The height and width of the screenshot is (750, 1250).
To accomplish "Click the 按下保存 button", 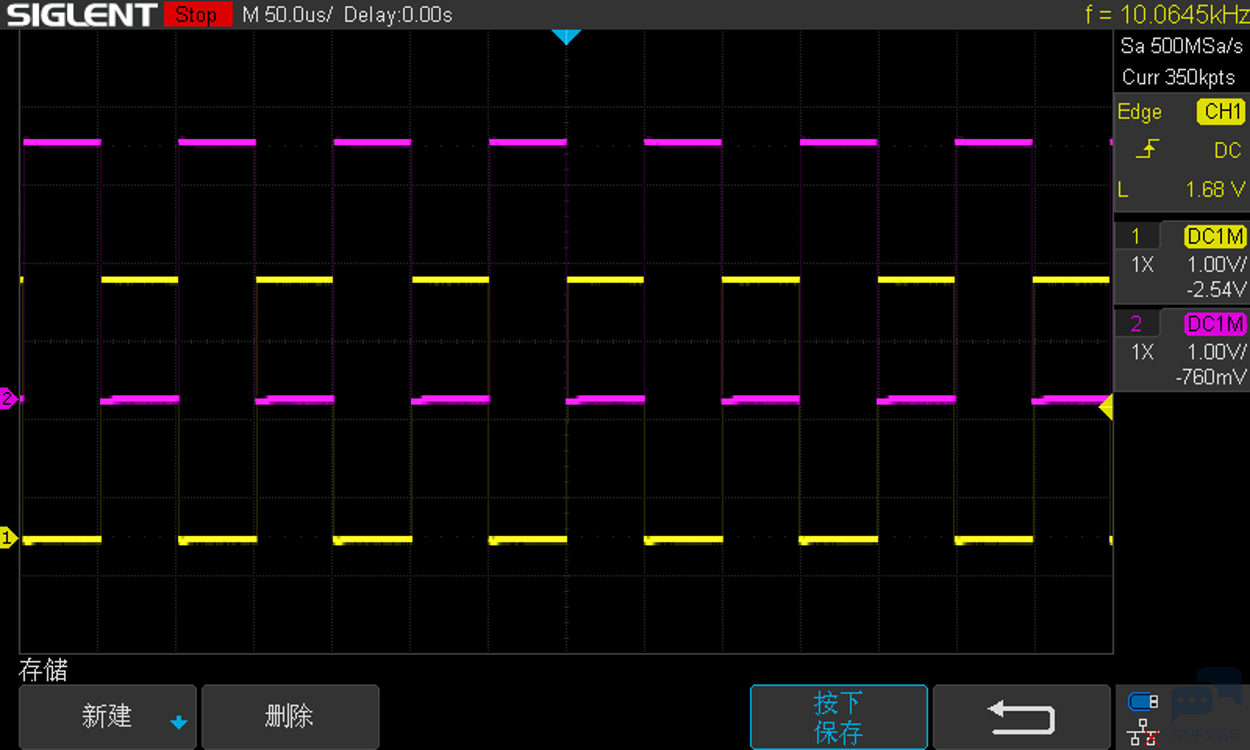I will 839,717.
